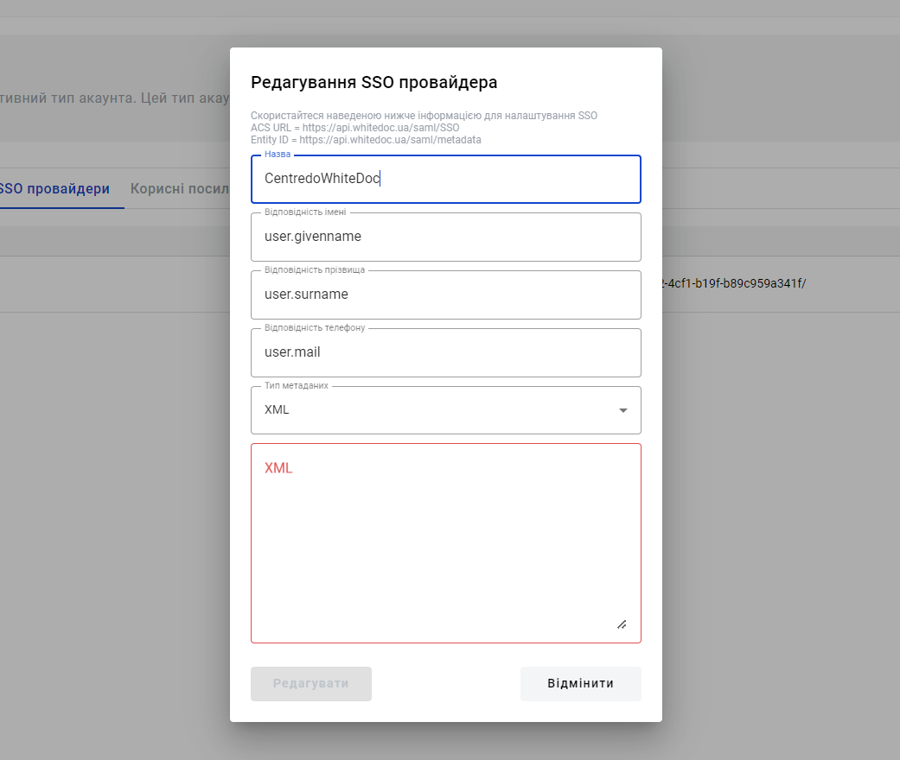This screenshot has height=760, width=900.
Task: Click the provider URL ending in b89c959a341f
Action: 733,283
